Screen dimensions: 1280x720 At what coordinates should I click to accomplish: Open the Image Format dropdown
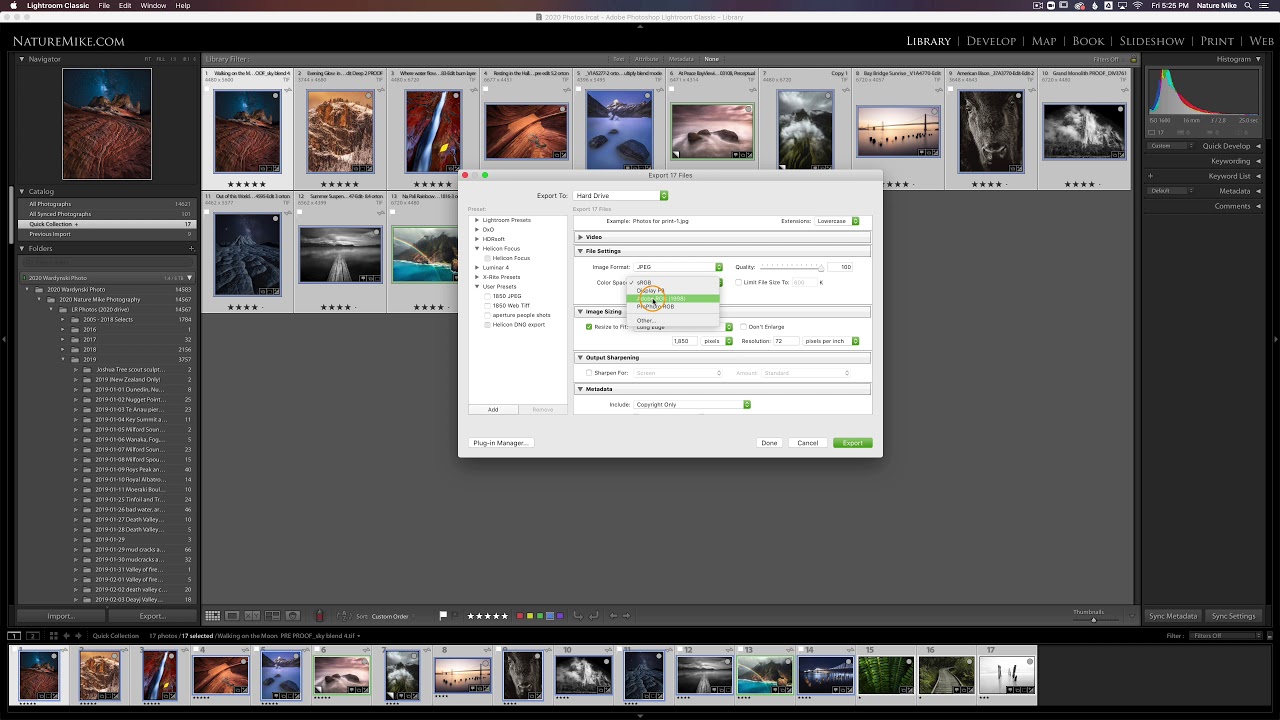[x=678, y=267]
